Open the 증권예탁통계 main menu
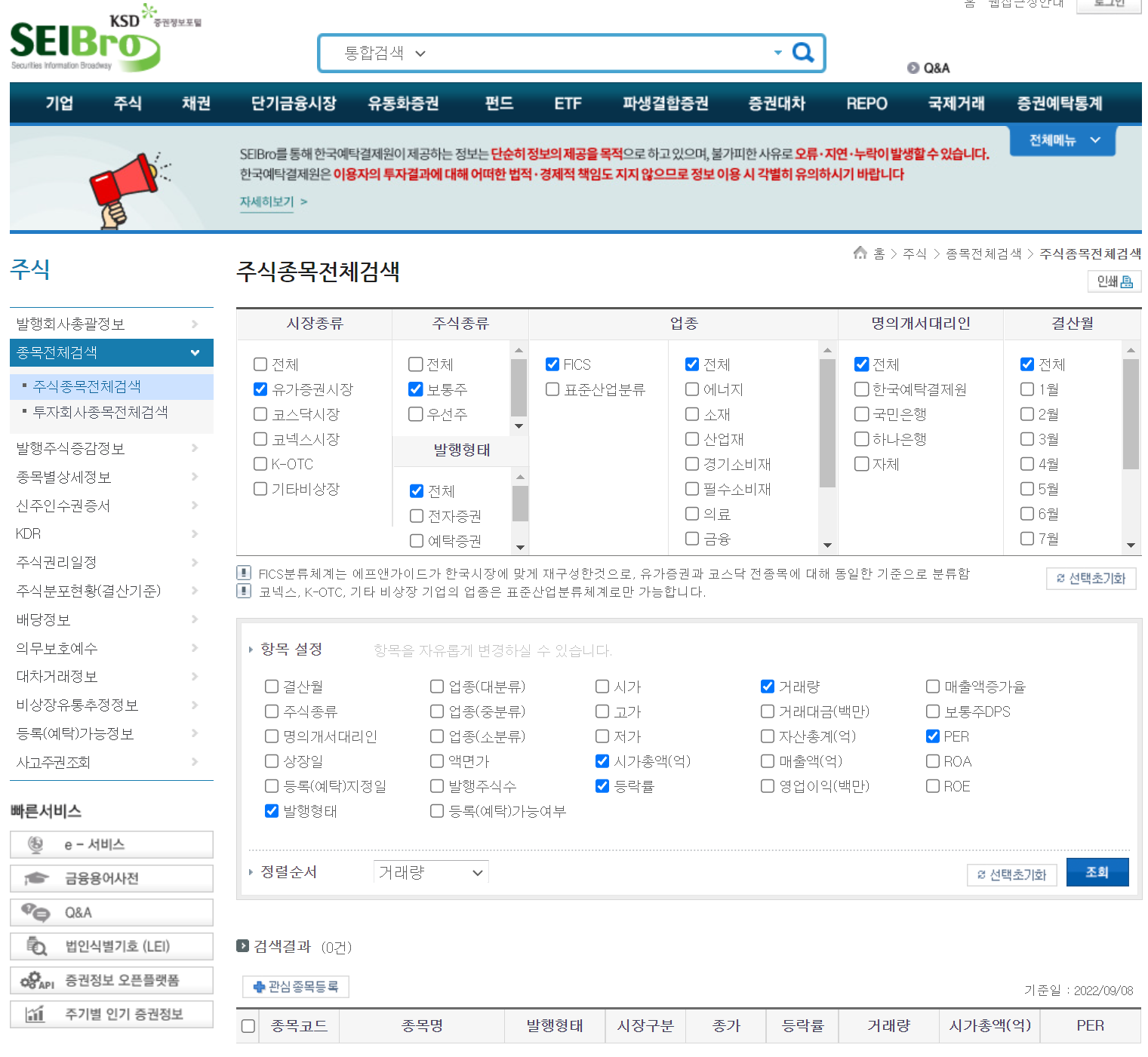Viewport: 1148px width, 1057px height. [1060, 103]
